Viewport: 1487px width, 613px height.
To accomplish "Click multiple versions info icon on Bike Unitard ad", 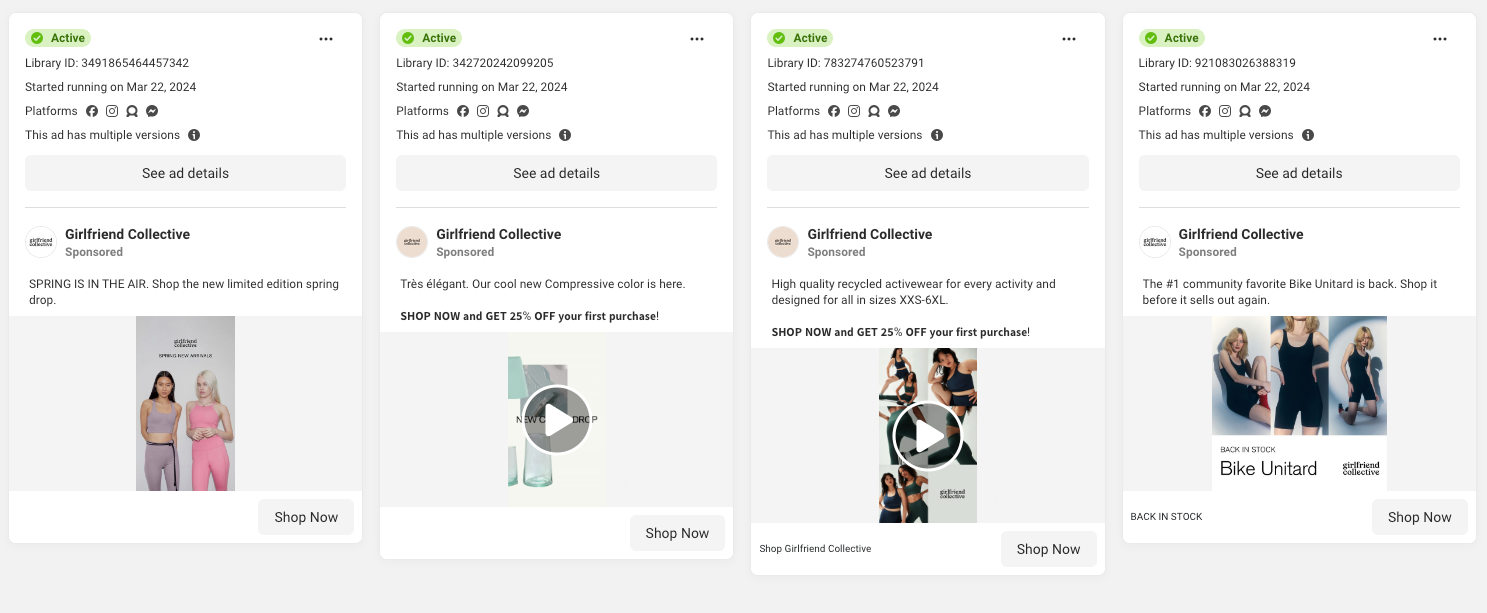I will (1308, 135).
